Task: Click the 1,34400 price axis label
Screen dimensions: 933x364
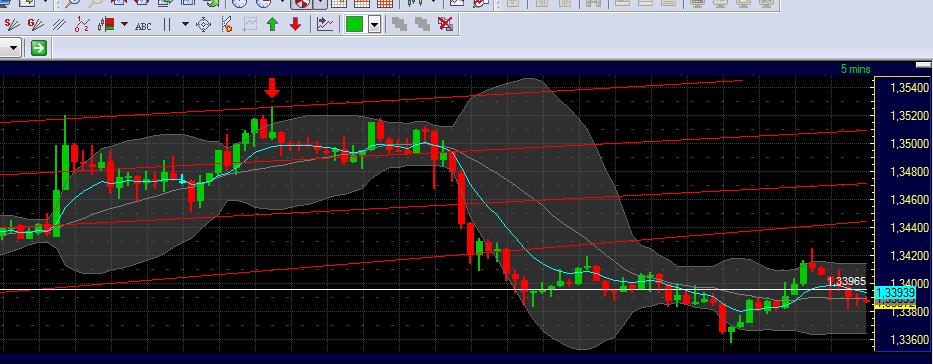Action: 909,228
